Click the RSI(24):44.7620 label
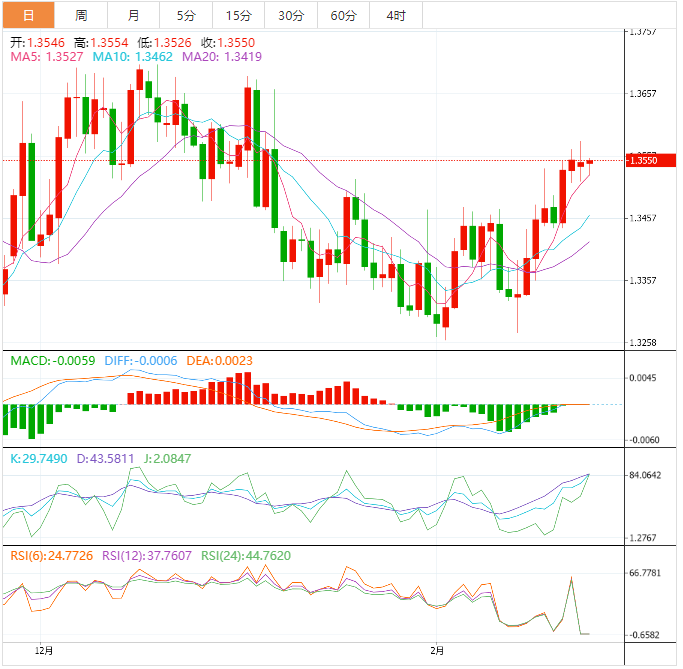 coord(246,556)
